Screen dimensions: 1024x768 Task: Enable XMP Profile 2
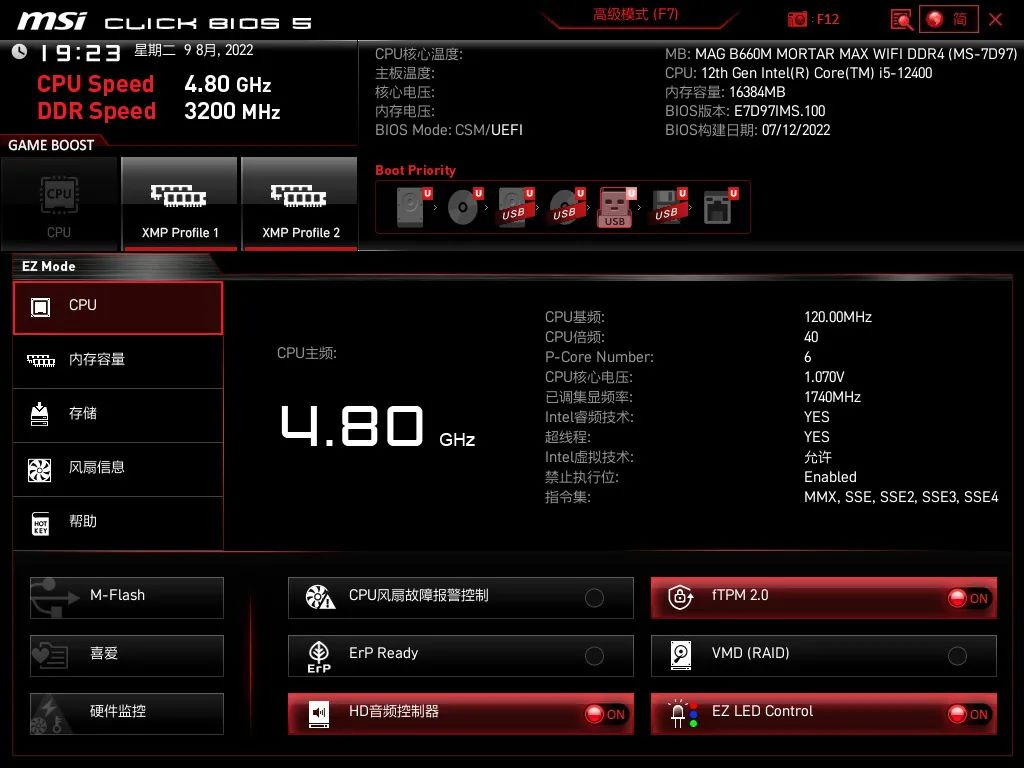pyautogui.click(x=300, y=204)
